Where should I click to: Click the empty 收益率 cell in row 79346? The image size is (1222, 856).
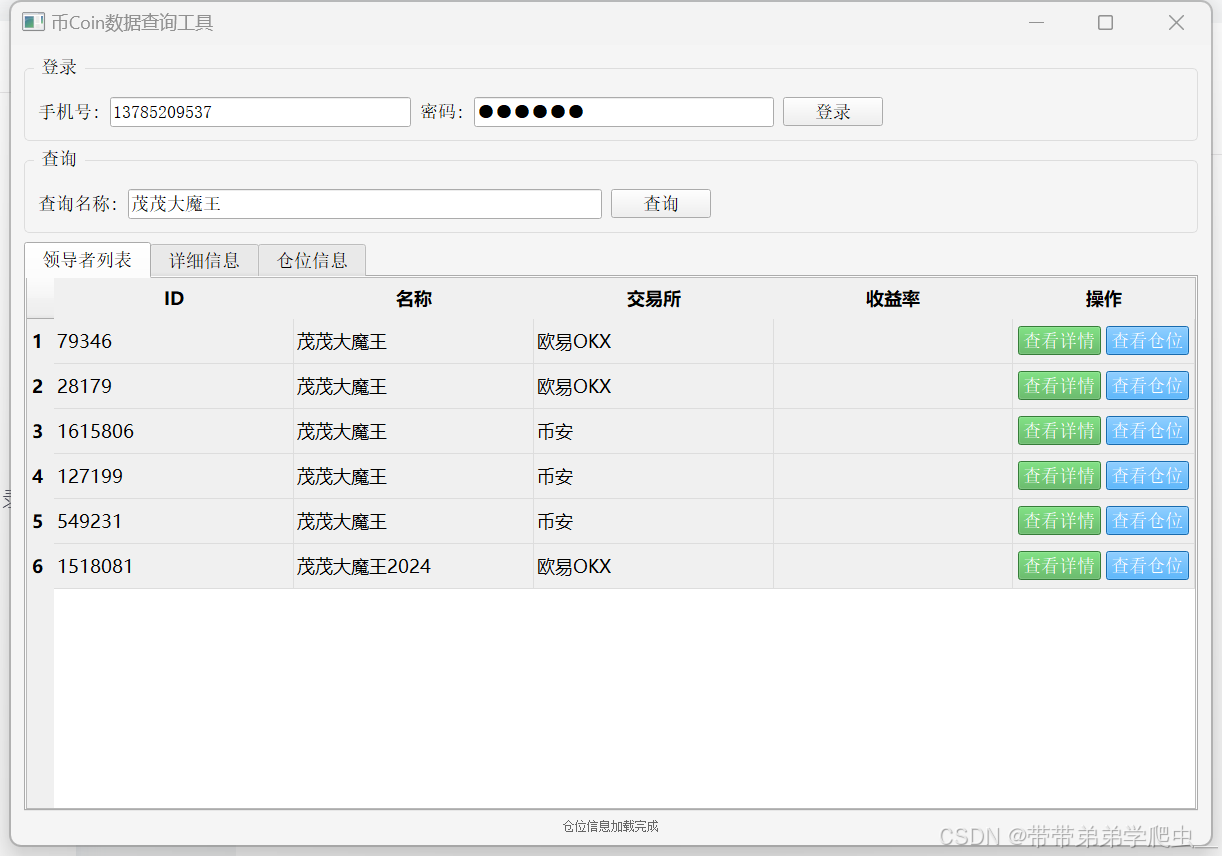[893, 342]
